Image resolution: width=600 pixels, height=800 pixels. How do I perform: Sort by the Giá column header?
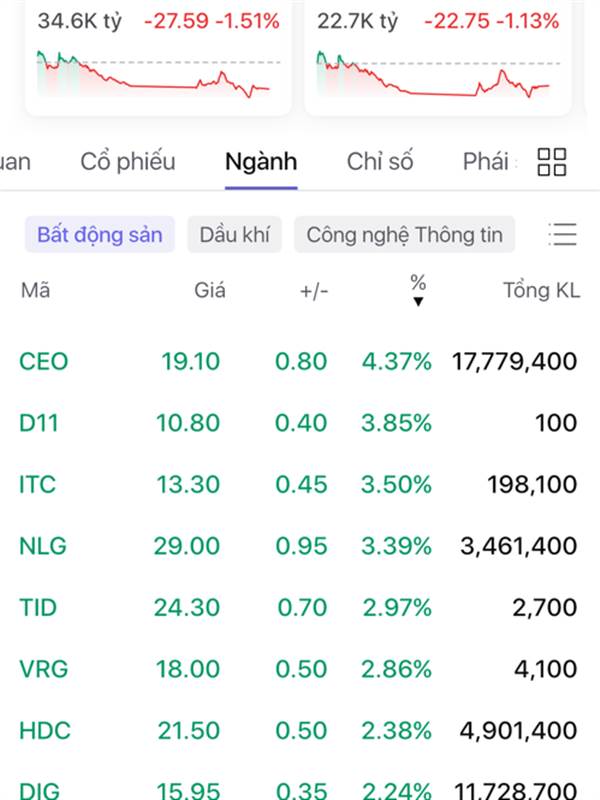210,291
